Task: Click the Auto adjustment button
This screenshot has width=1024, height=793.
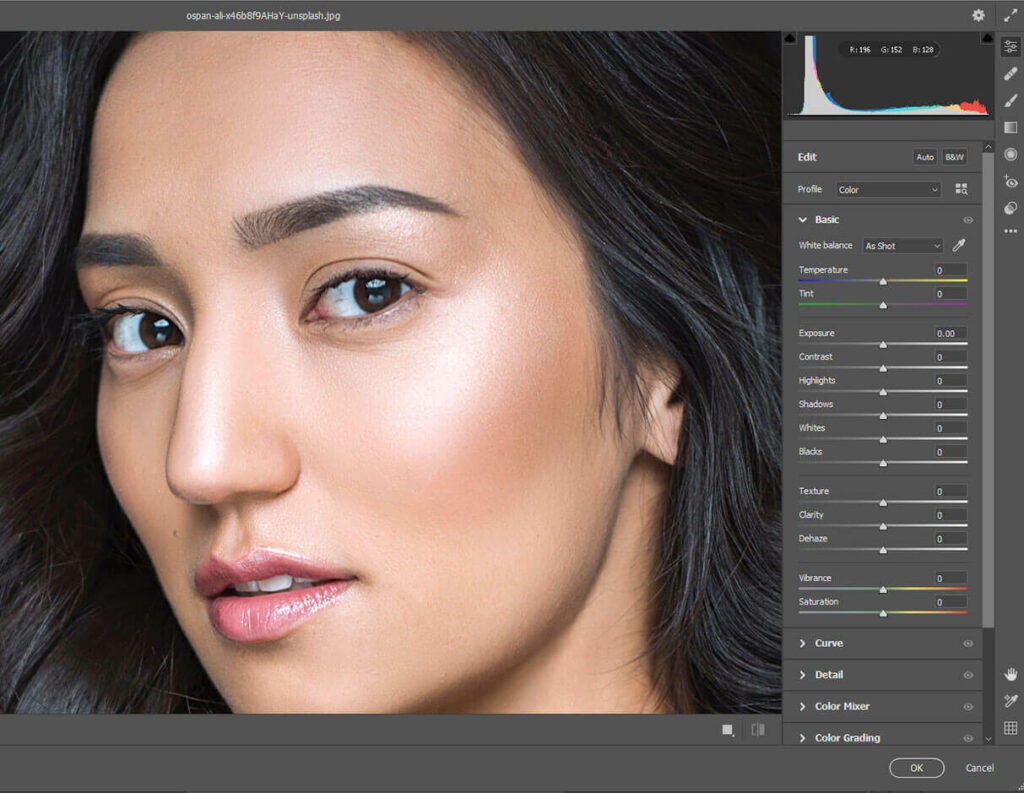Action: 925,157
